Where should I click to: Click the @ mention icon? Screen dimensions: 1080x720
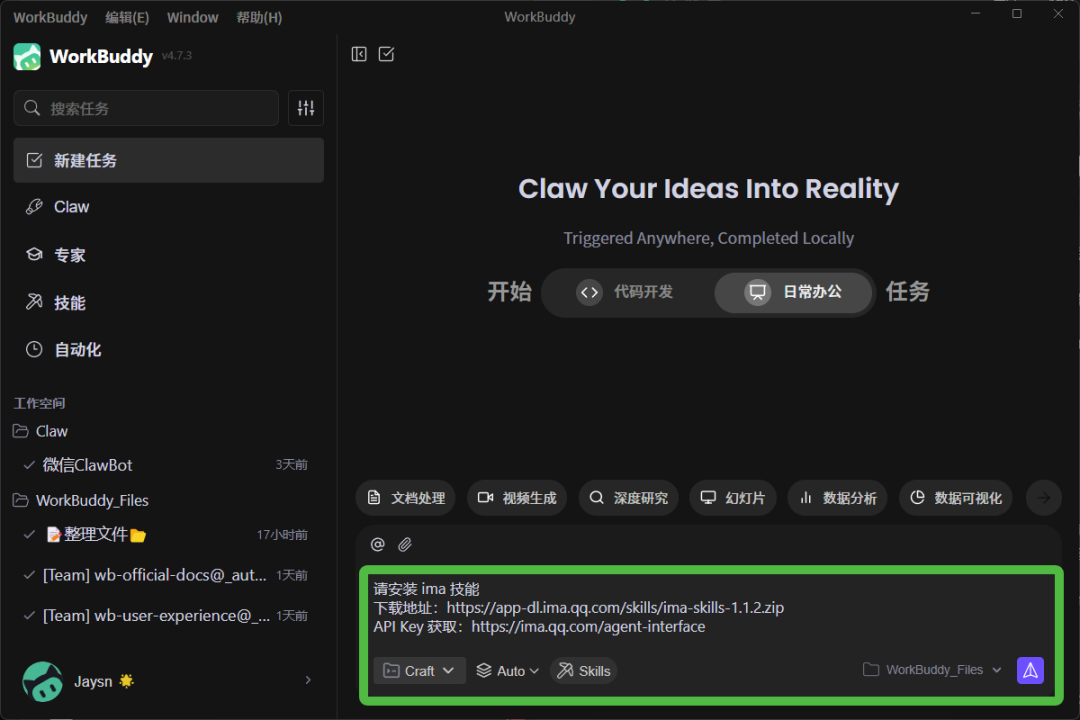click(x=378, y=544)
